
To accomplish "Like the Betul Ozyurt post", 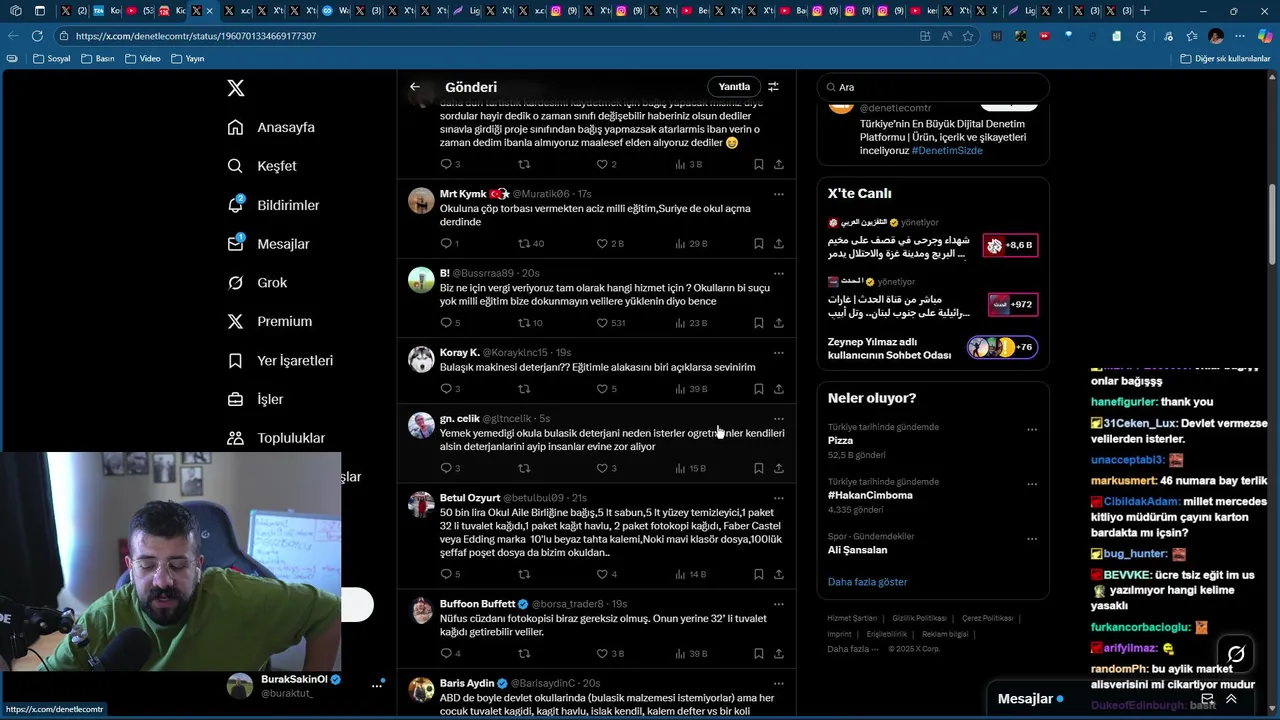I will click(607, 574).
